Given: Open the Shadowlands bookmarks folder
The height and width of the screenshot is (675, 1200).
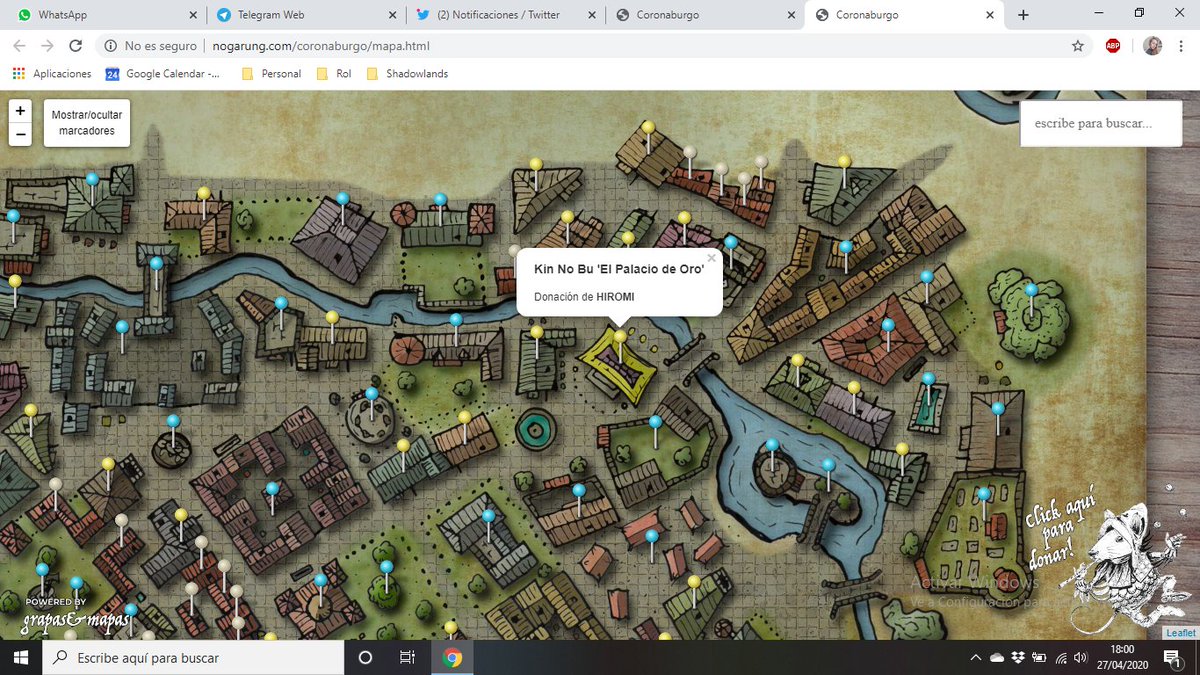Looking at the screenshot, I should (407, 74).
